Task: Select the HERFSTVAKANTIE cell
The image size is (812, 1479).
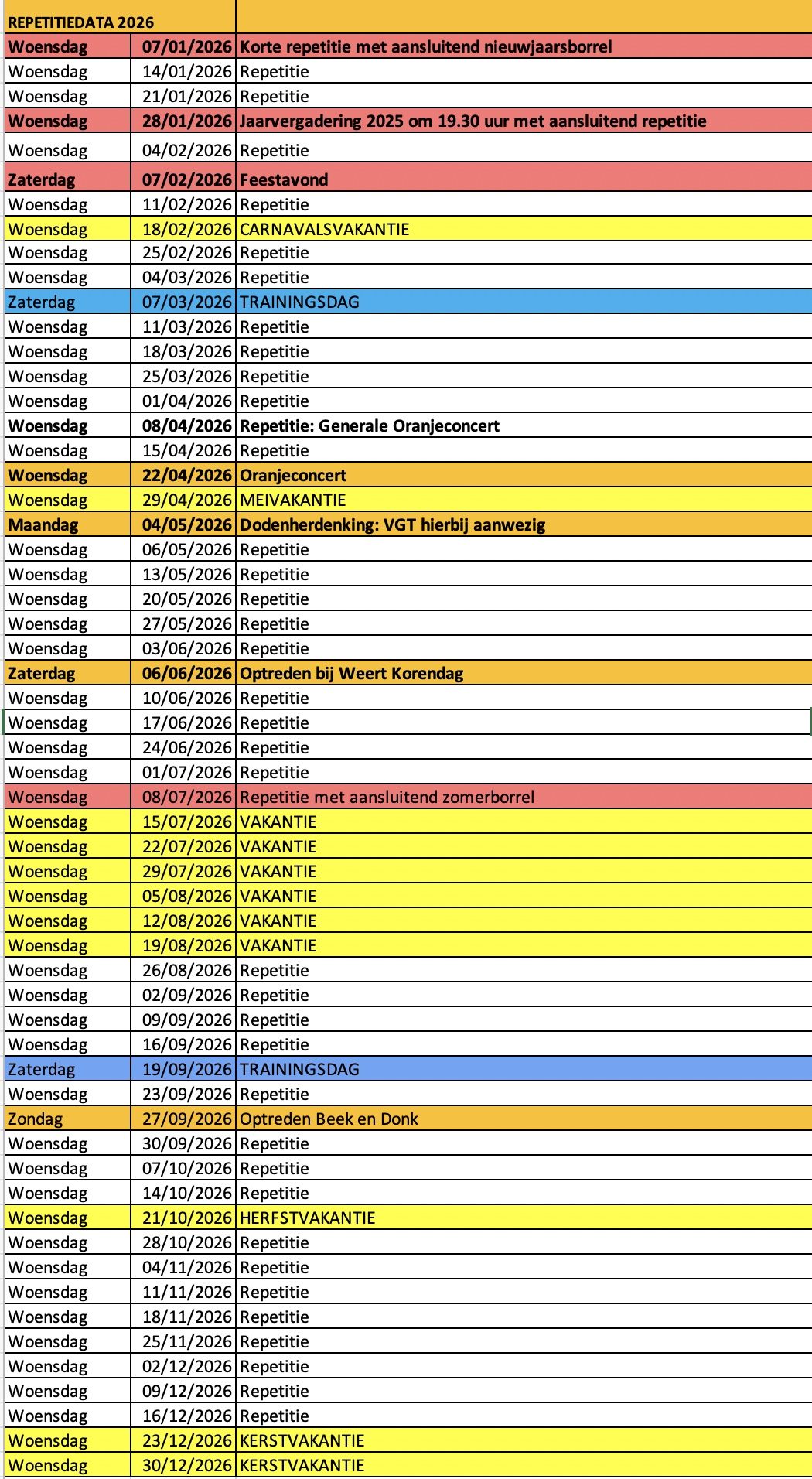Action: click(307, 1218)
